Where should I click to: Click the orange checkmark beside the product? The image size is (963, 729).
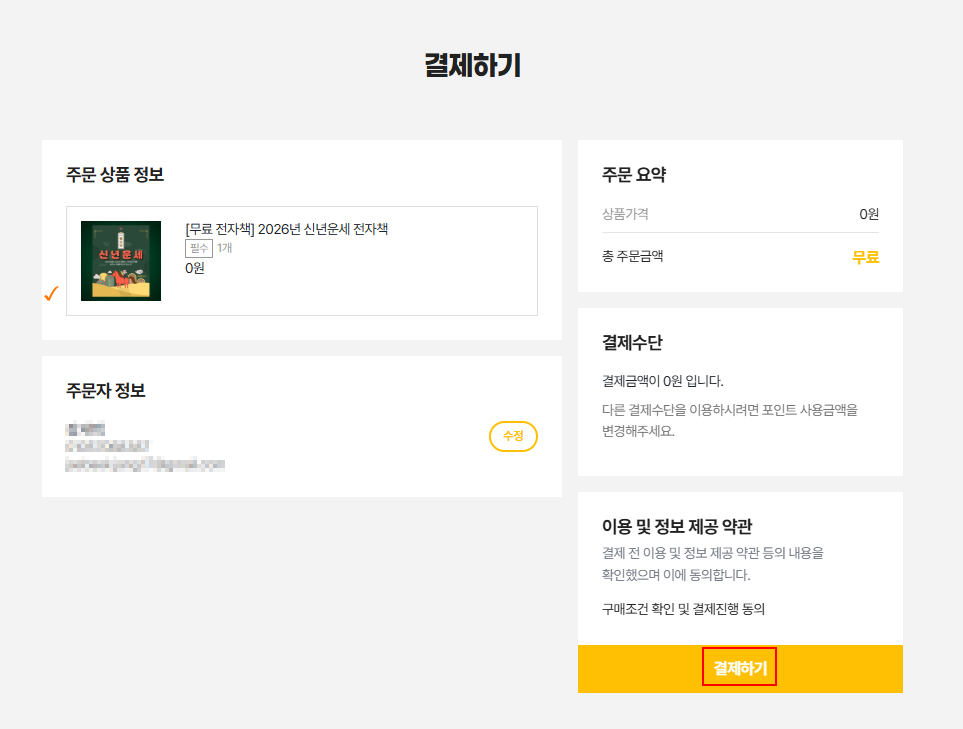[51, 293]
